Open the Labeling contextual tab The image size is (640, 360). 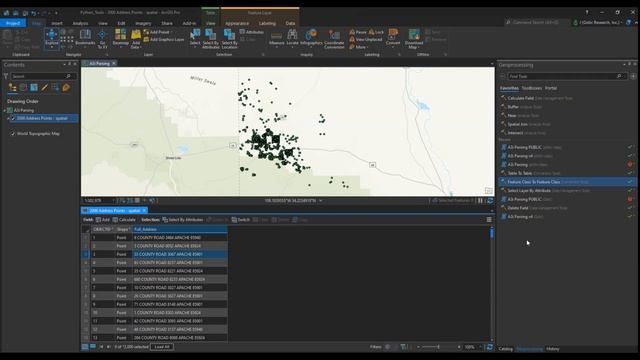tap(267, 23)
